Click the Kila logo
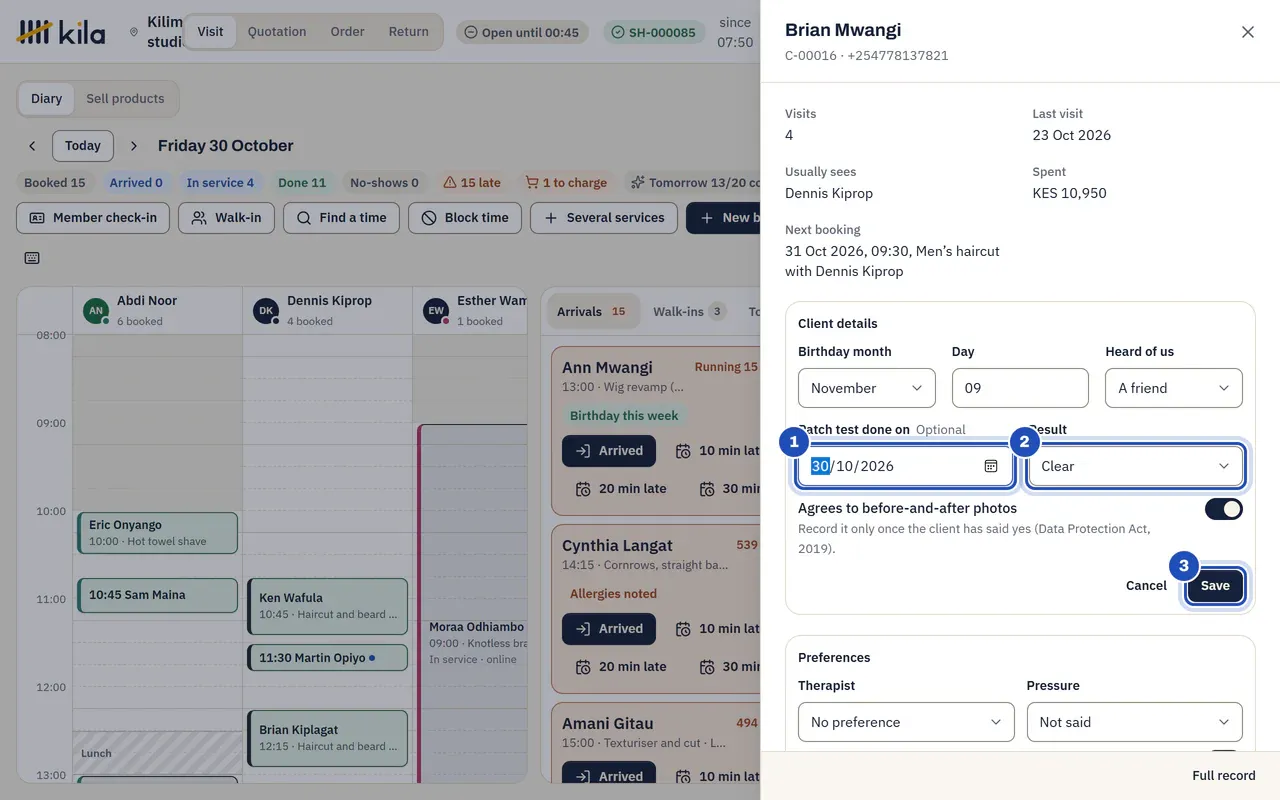Screen dimensions: 1280x800 [x=61, y=32]
